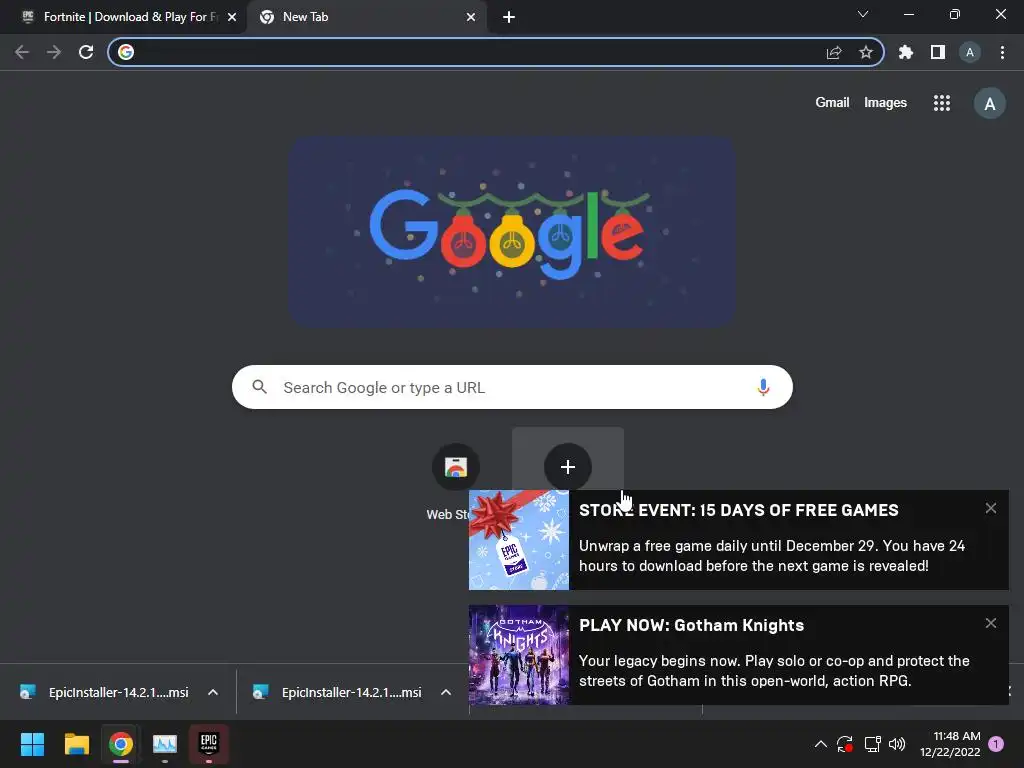Click the sync tray icon with red dot
1024x768 pixels.
pyautogui.click(x=845, y=744)
